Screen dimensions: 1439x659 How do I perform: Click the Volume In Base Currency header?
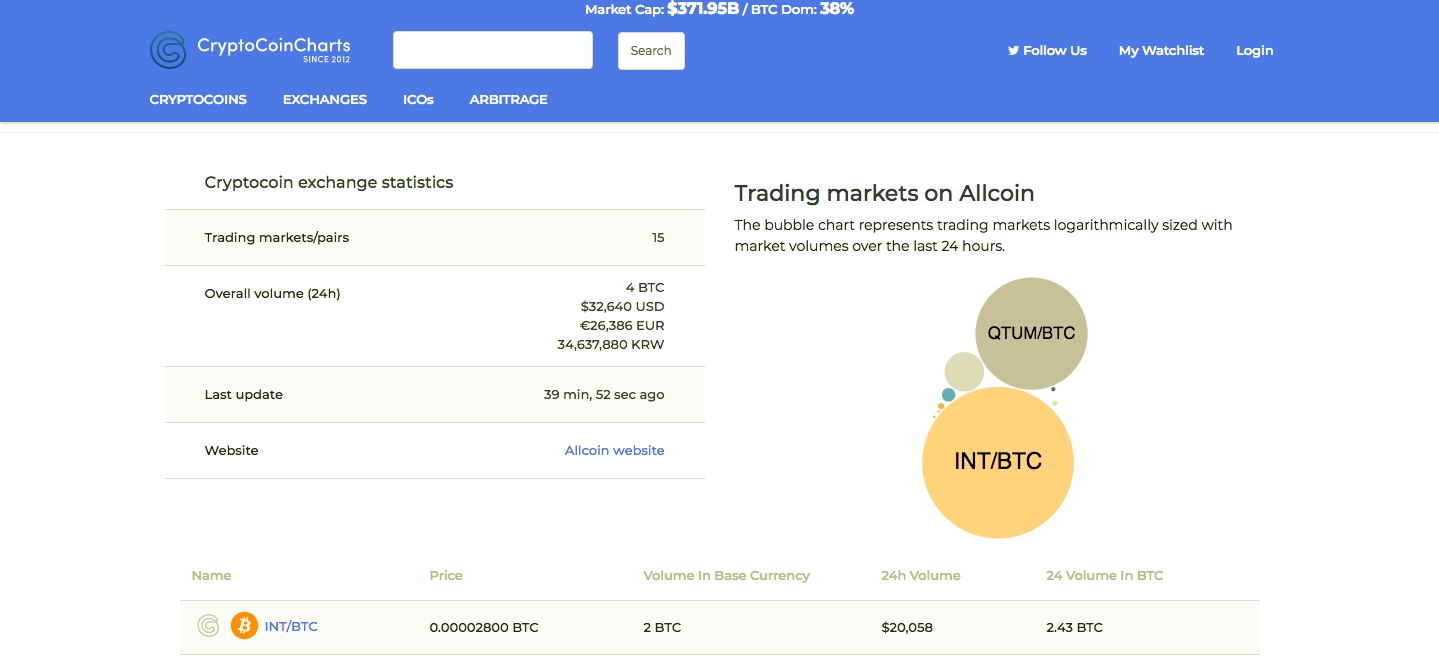coord(726,575)
